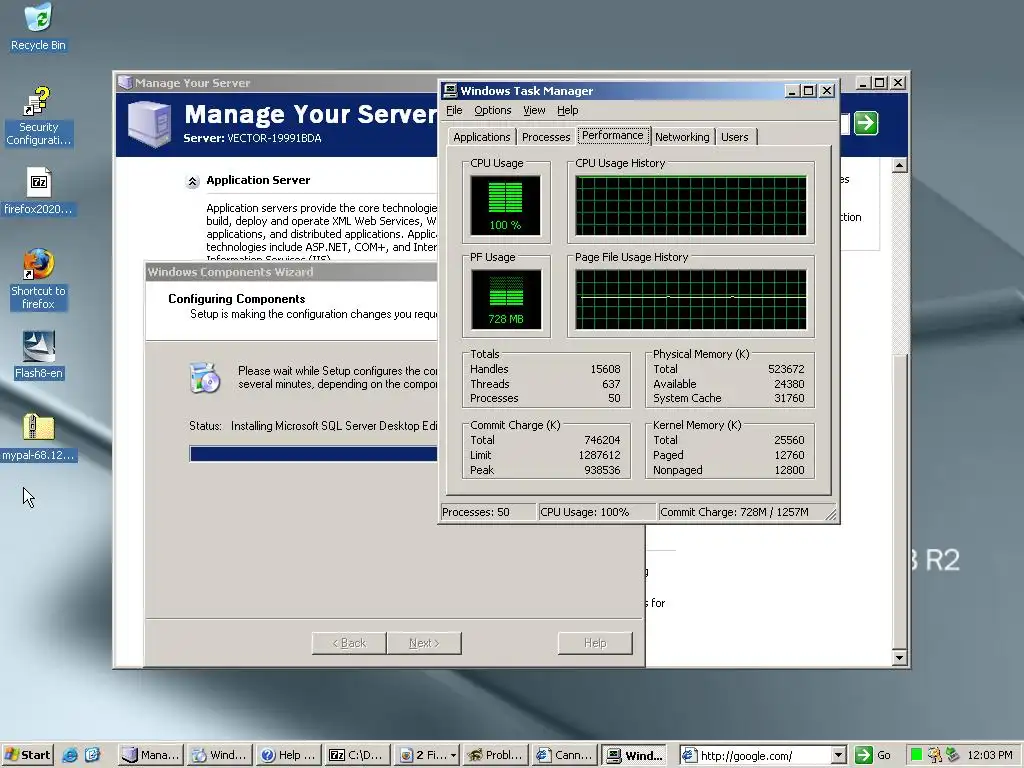The image size is (1024, 768).
Task: Open the View menu in Task Manager
Action: [x=534, y=110]
